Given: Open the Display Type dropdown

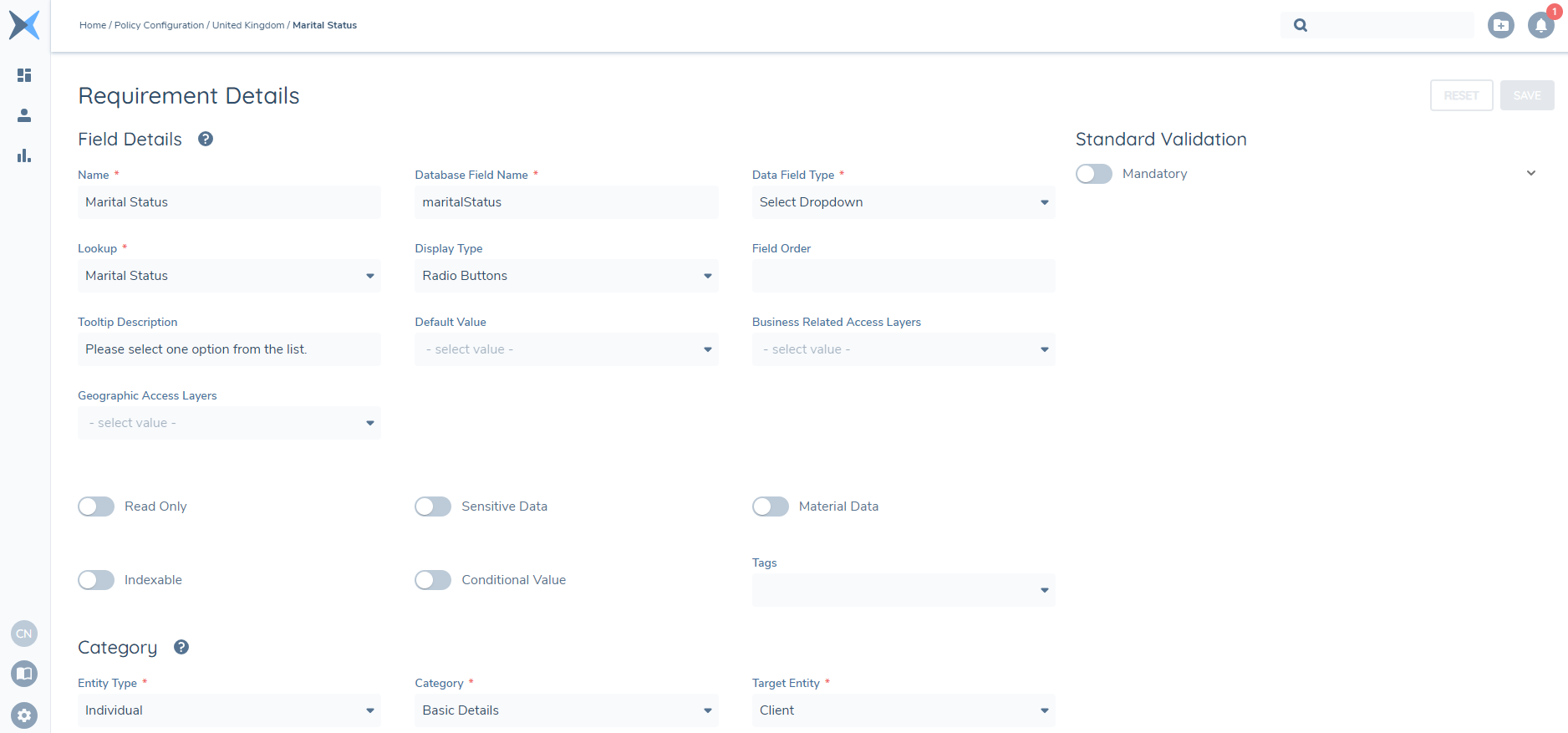Looking at the screenshot, I should 567,276.
